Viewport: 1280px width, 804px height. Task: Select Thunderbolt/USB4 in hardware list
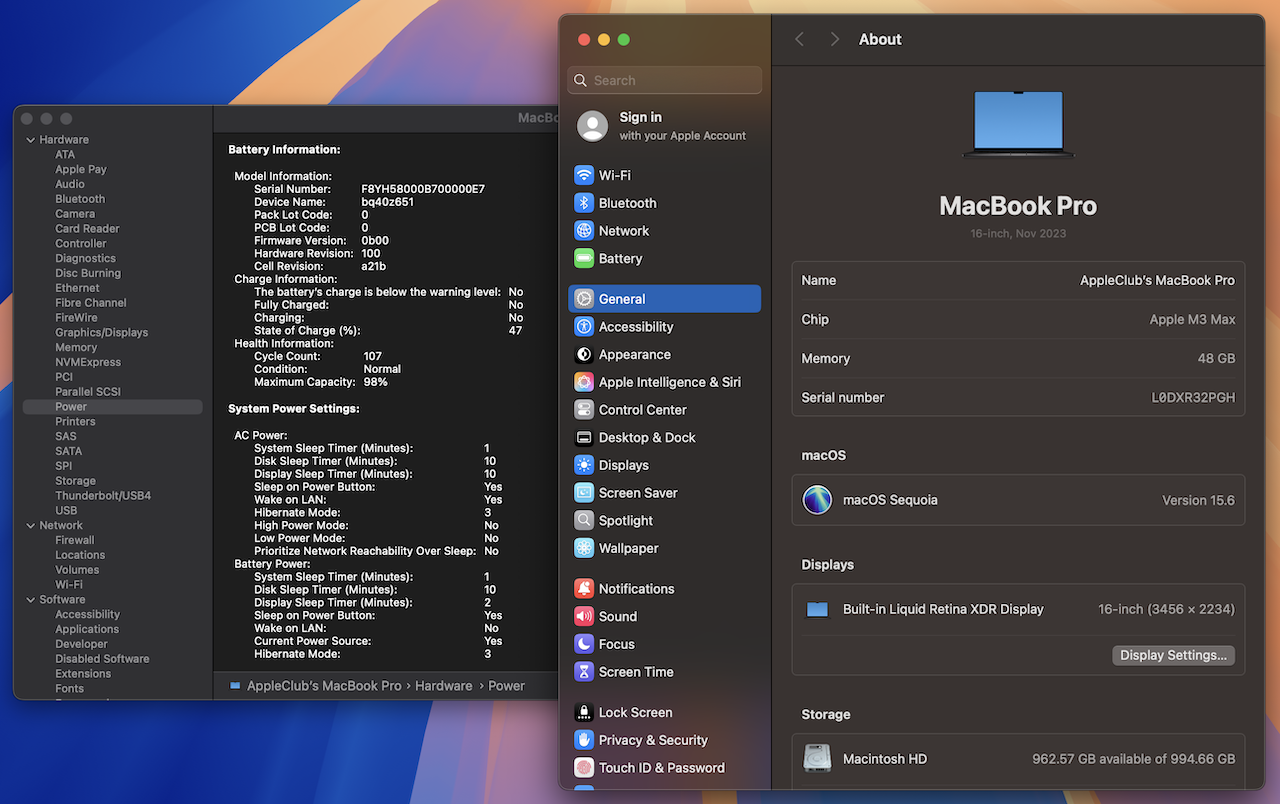[103, 496]
